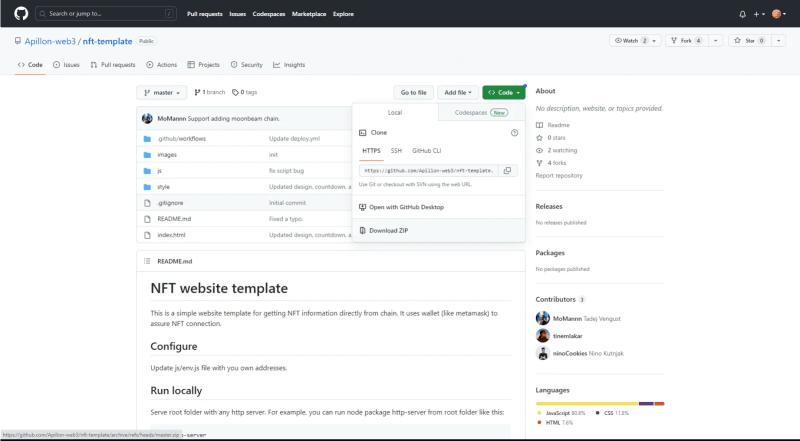
Task: Open Codespaces in the top nav
Action: (269, 14)
